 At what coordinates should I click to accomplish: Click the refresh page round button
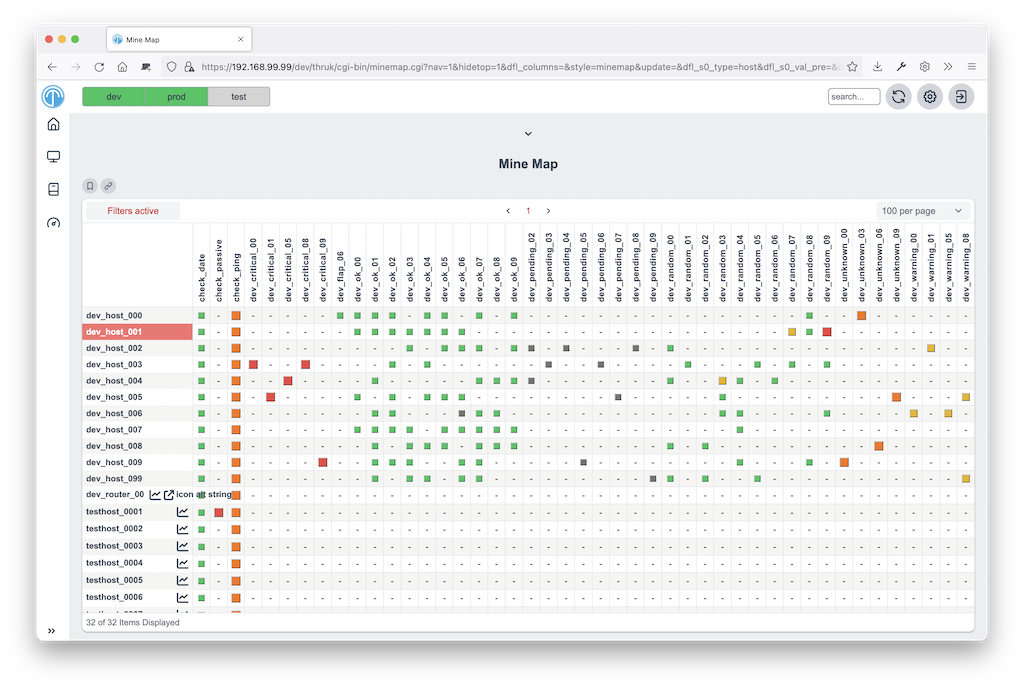tap(899, 97)
